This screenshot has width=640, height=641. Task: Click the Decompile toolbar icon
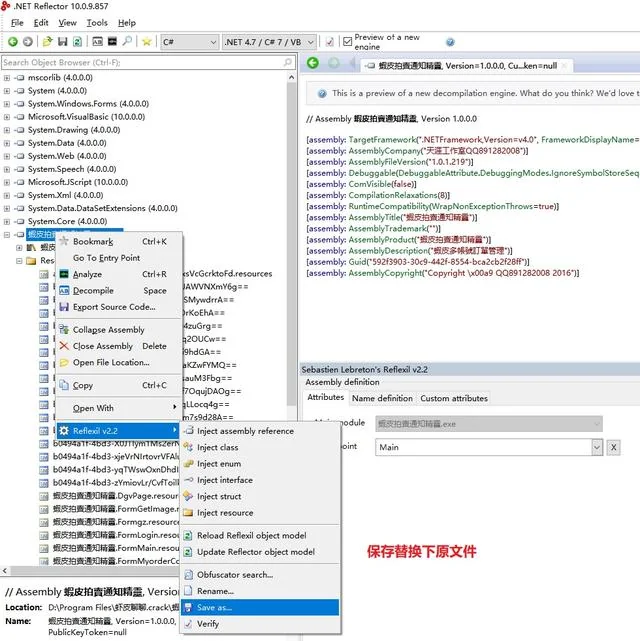pos(97,42)
